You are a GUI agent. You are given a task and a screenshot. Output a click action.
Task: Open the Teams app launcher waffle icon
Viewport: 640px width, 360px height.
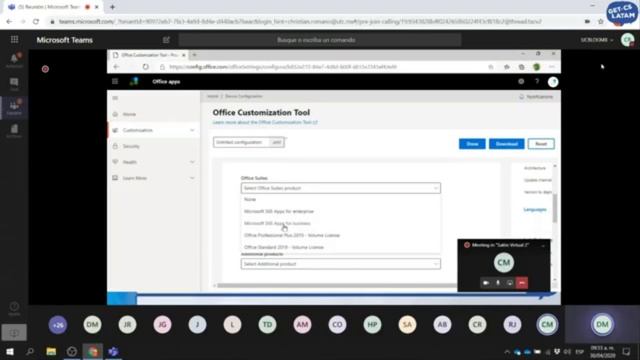click(14, 40)
